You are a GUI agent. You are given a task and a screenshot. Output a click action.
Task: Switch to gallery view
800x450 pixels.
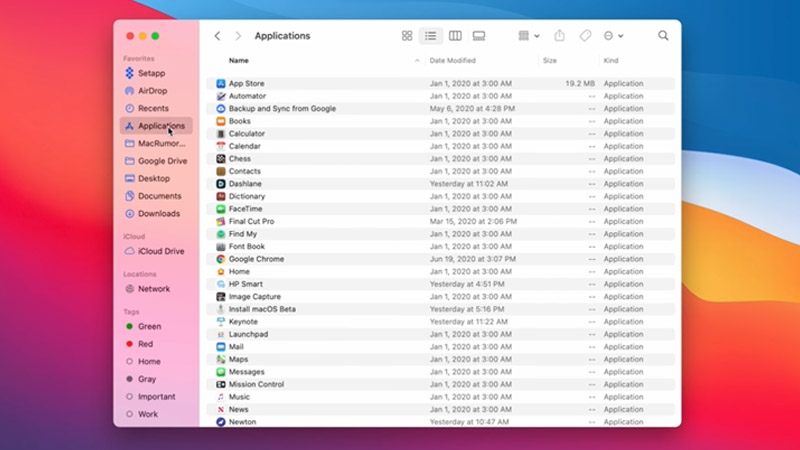tap(479, 36)
